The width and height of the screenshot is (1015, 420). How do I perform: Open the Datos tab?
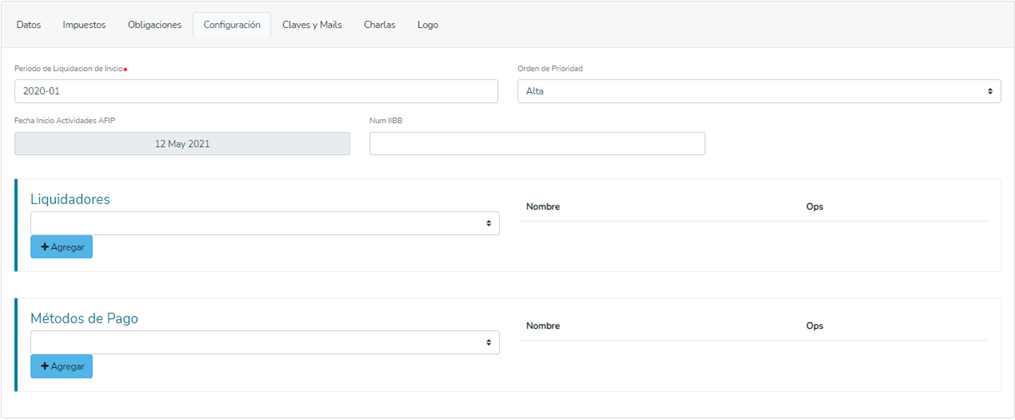pos(29,25)
